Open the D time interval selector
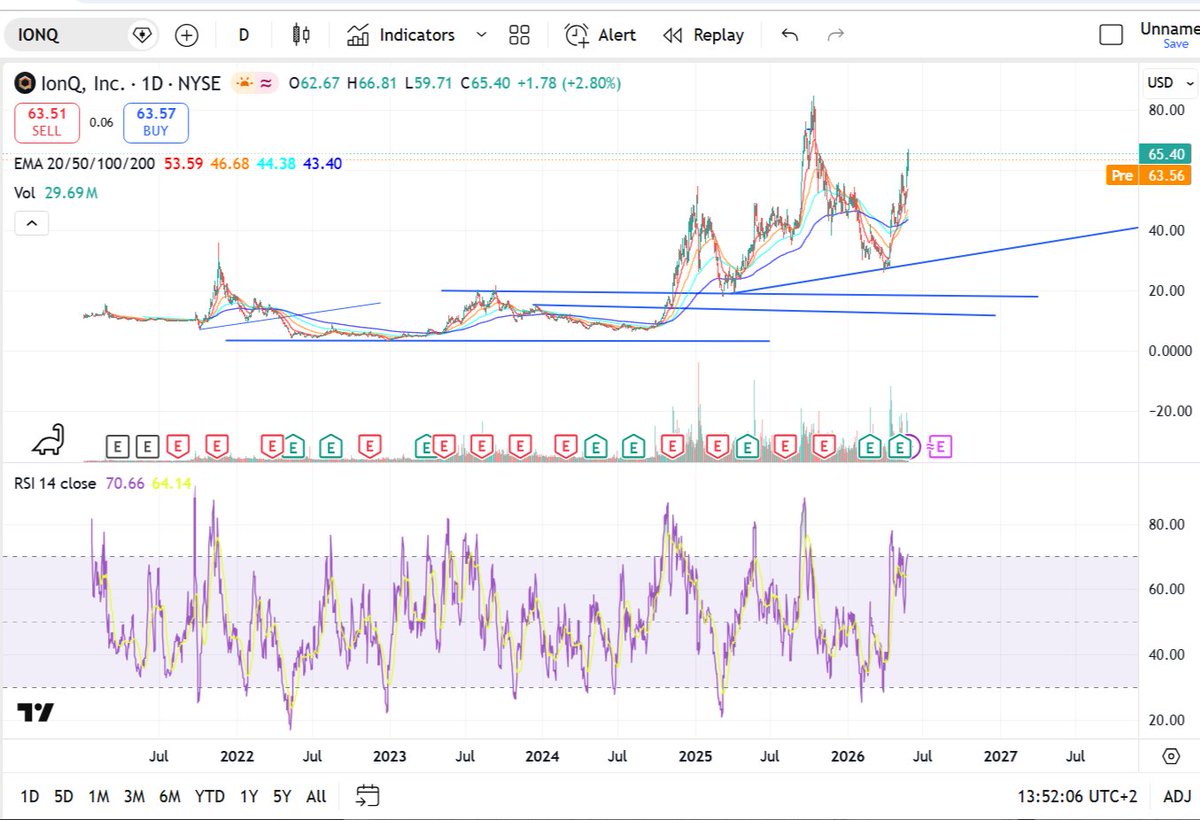1200x820 pixels. pos(244,35)
